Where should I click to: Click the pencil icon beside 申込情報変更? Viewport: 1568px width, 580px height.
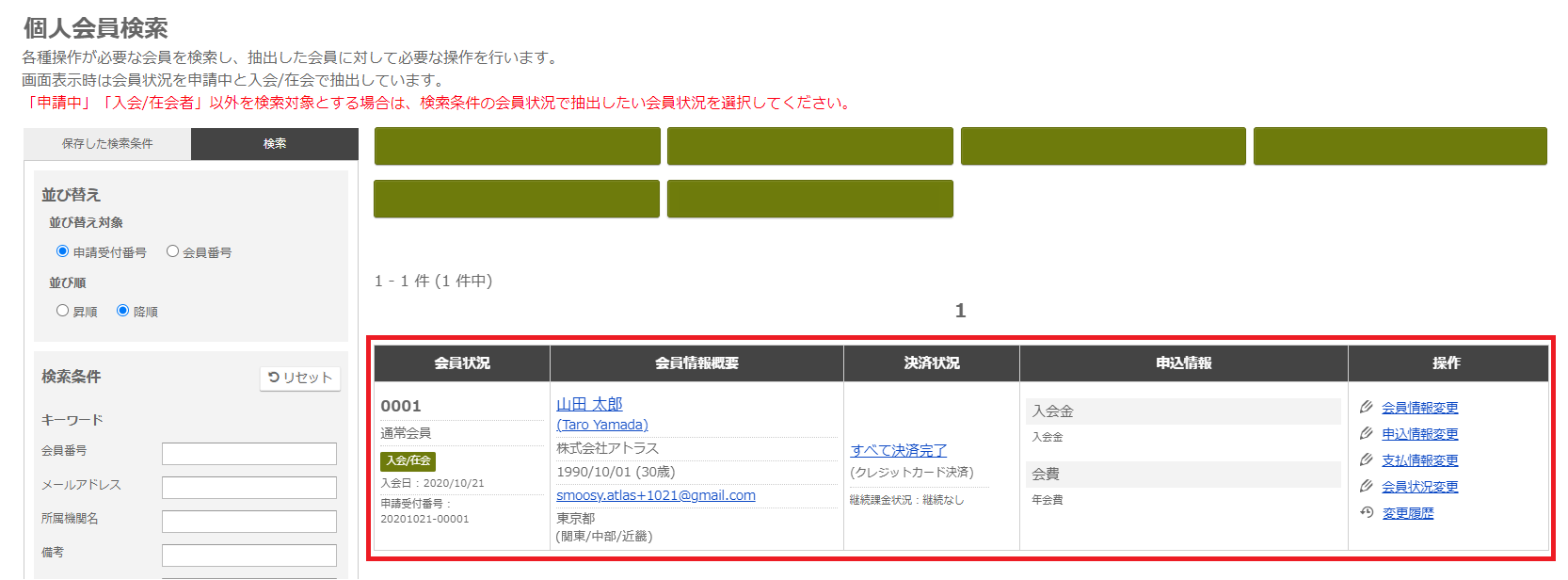(1367, 433)
